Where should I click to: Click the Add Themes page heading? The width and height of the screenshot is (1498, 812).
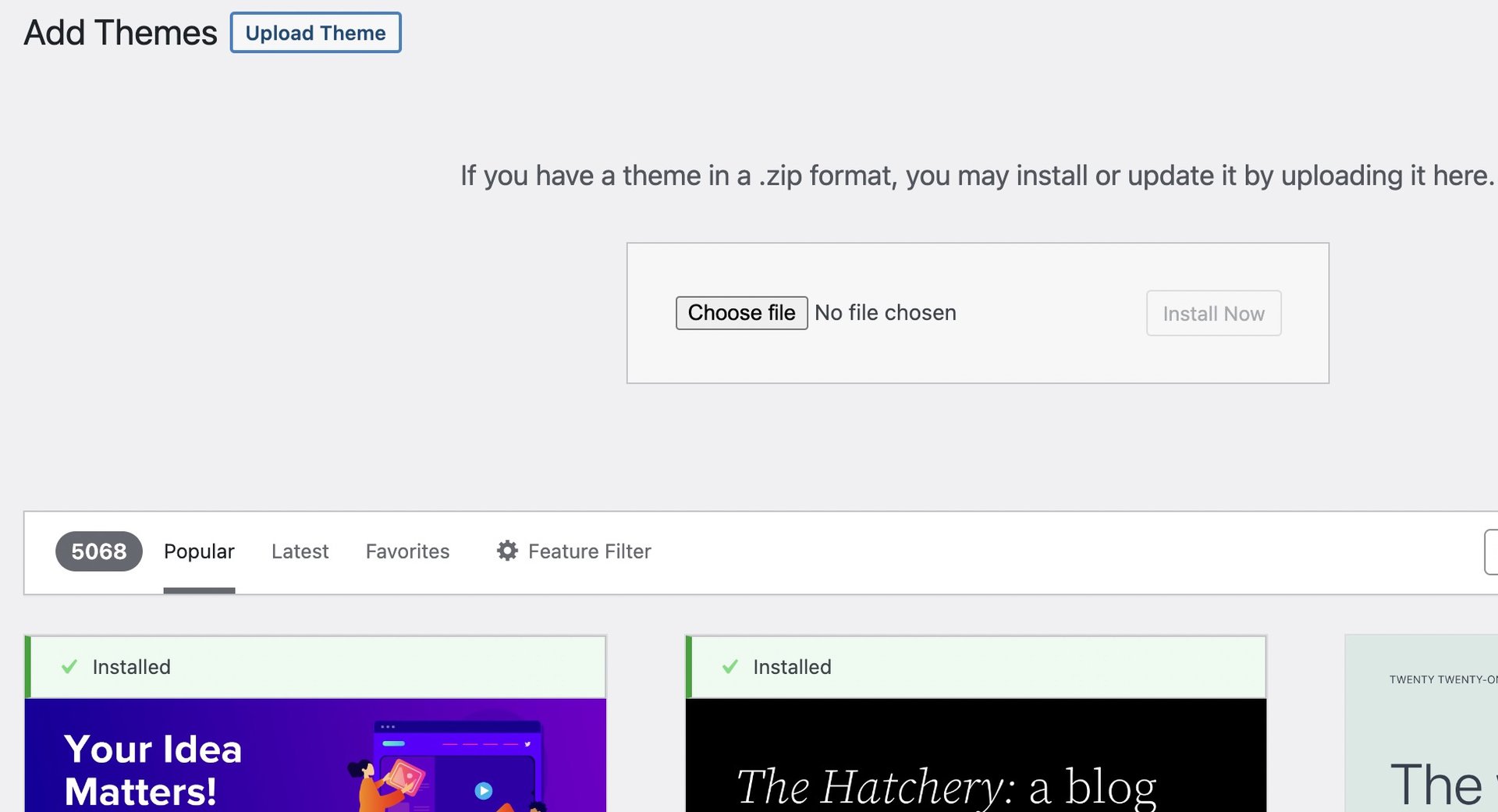(120, 33)
